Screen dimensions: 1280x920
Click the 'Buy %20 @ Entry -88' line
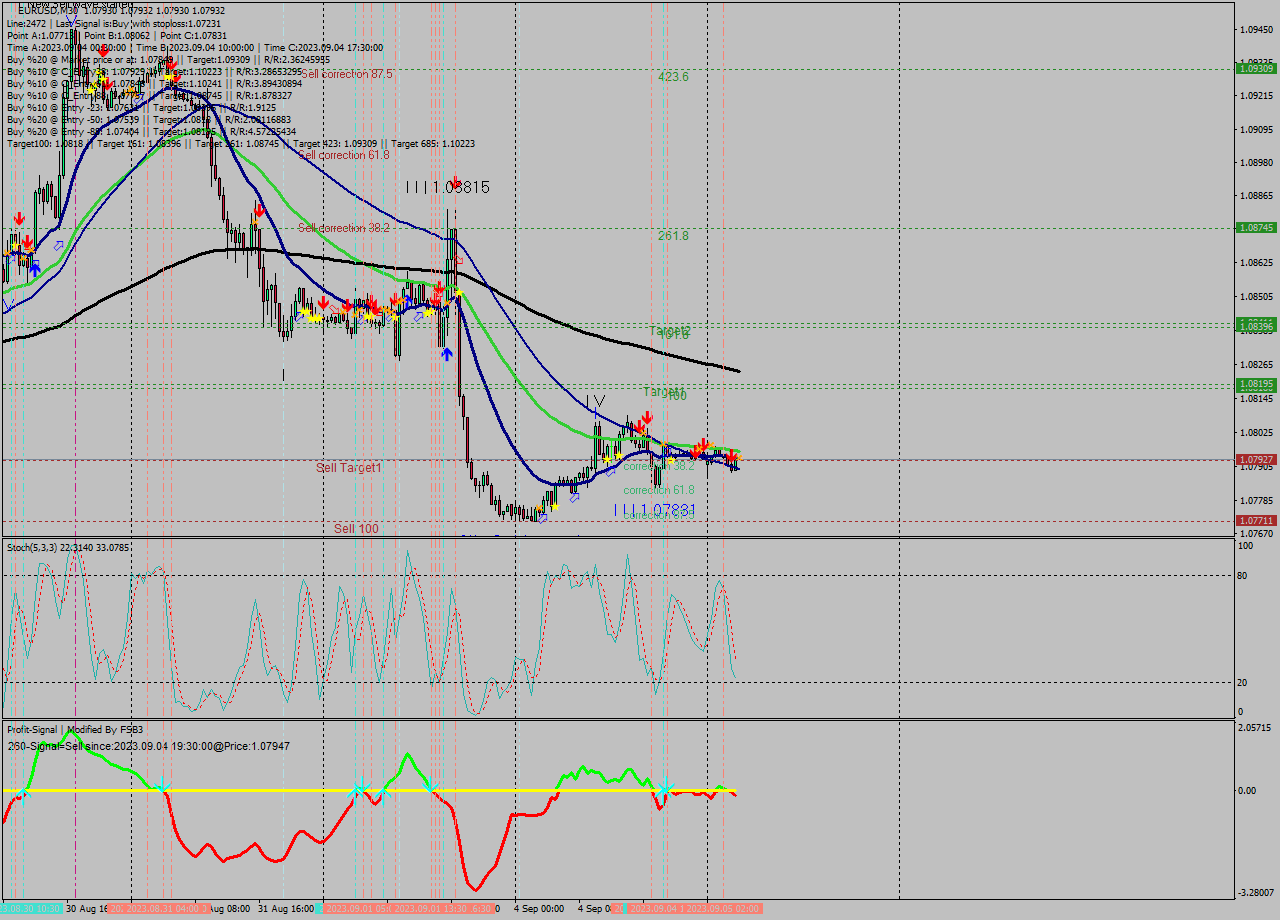pyautogui.click(x=150, y=131)
